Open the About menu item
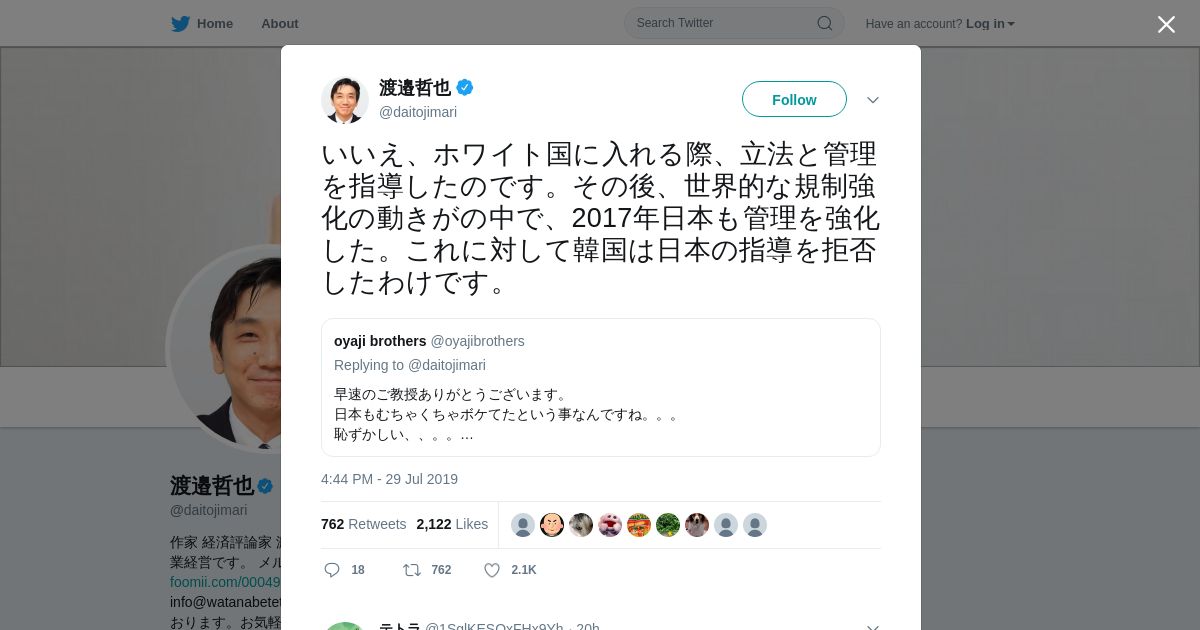The width and height of the screenshot is (1200, 630). click(279, 24)
